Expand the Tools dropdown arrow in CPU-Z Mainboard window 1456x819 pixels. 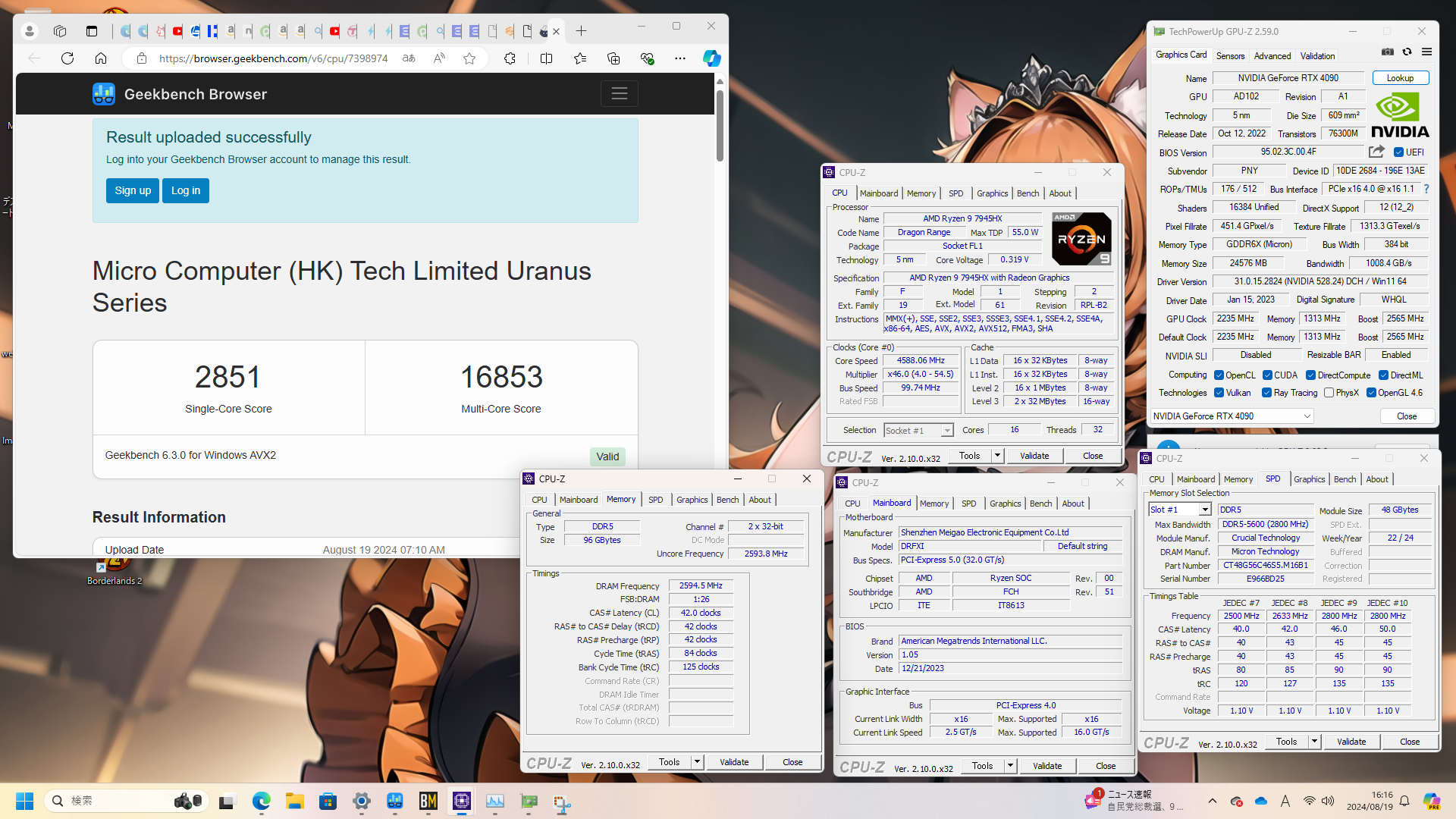1010,766
